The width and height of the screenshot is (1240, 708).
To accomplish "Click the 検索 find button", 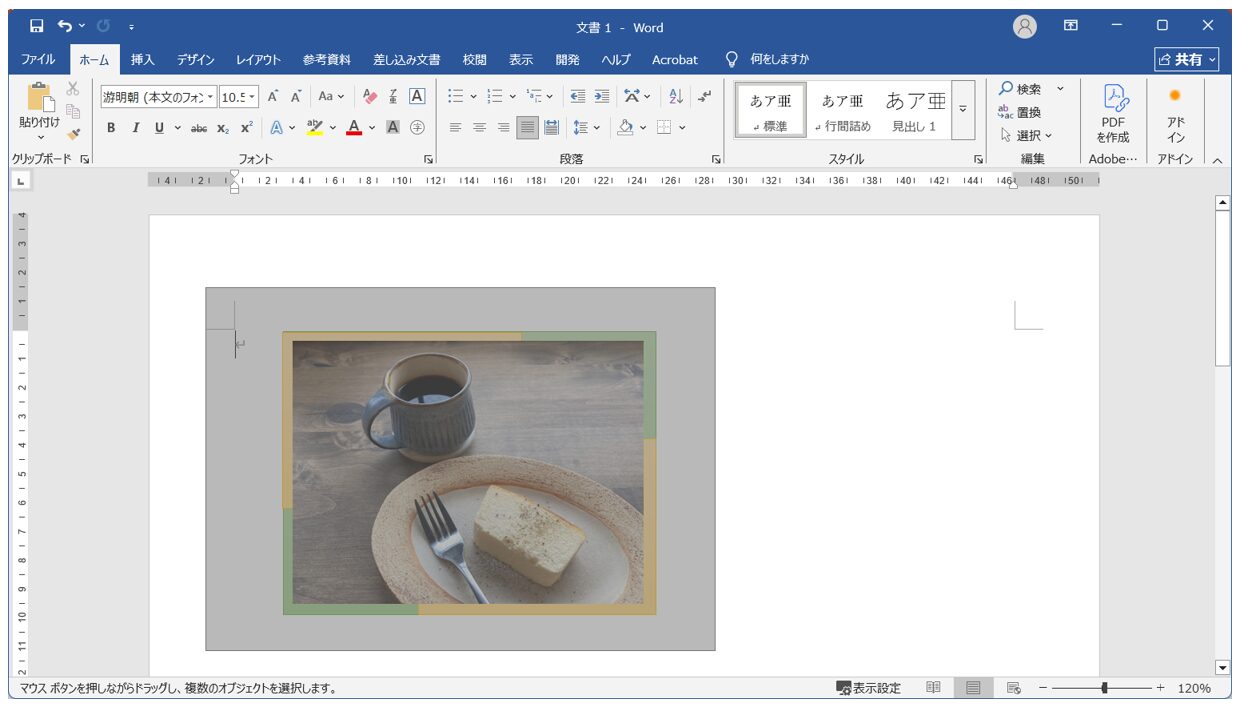I will pos(1021,89).
